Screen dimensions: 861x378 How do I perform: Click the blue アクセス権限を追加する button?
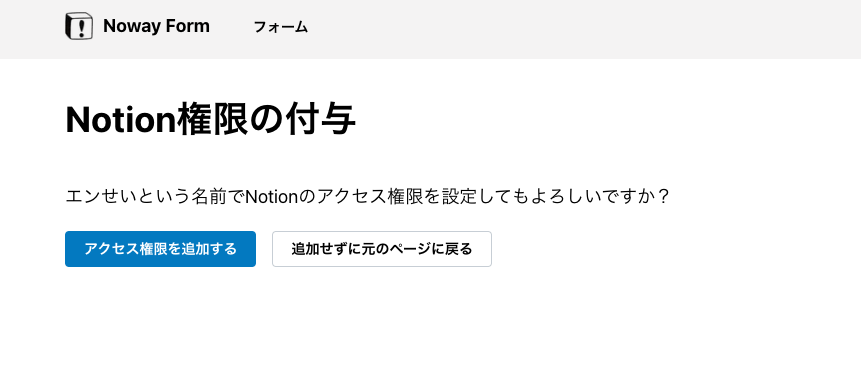[160, 249]
